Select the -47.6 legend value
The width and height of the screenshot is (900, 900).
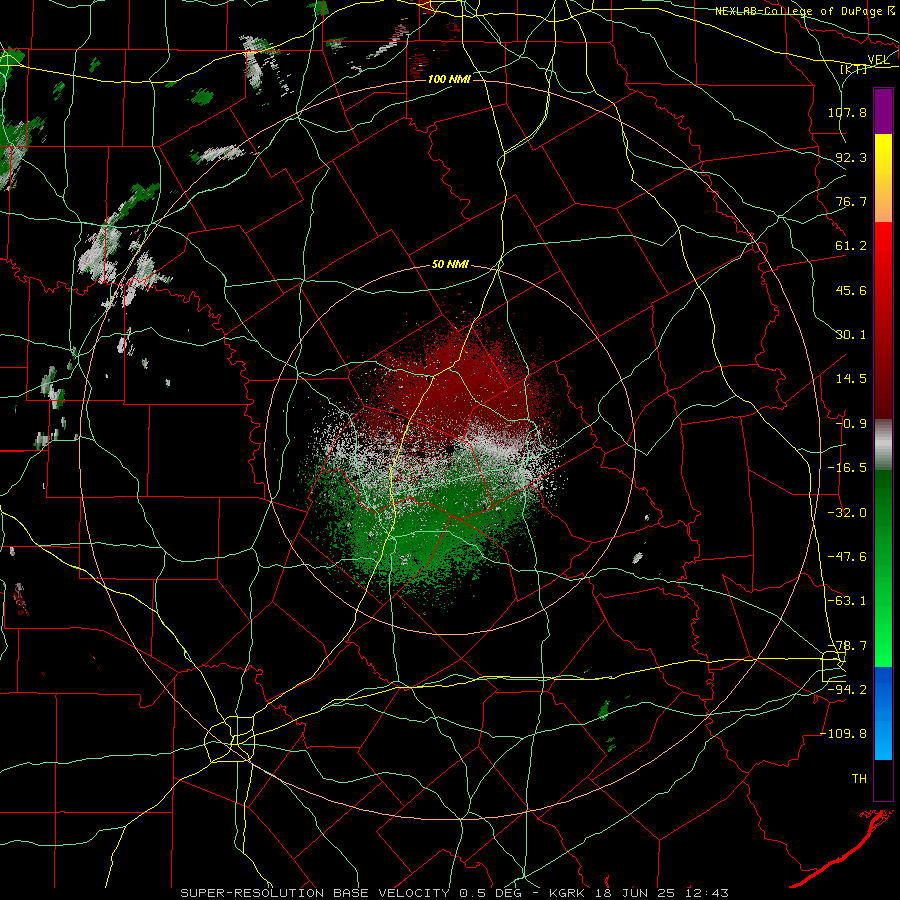point(847,557)
